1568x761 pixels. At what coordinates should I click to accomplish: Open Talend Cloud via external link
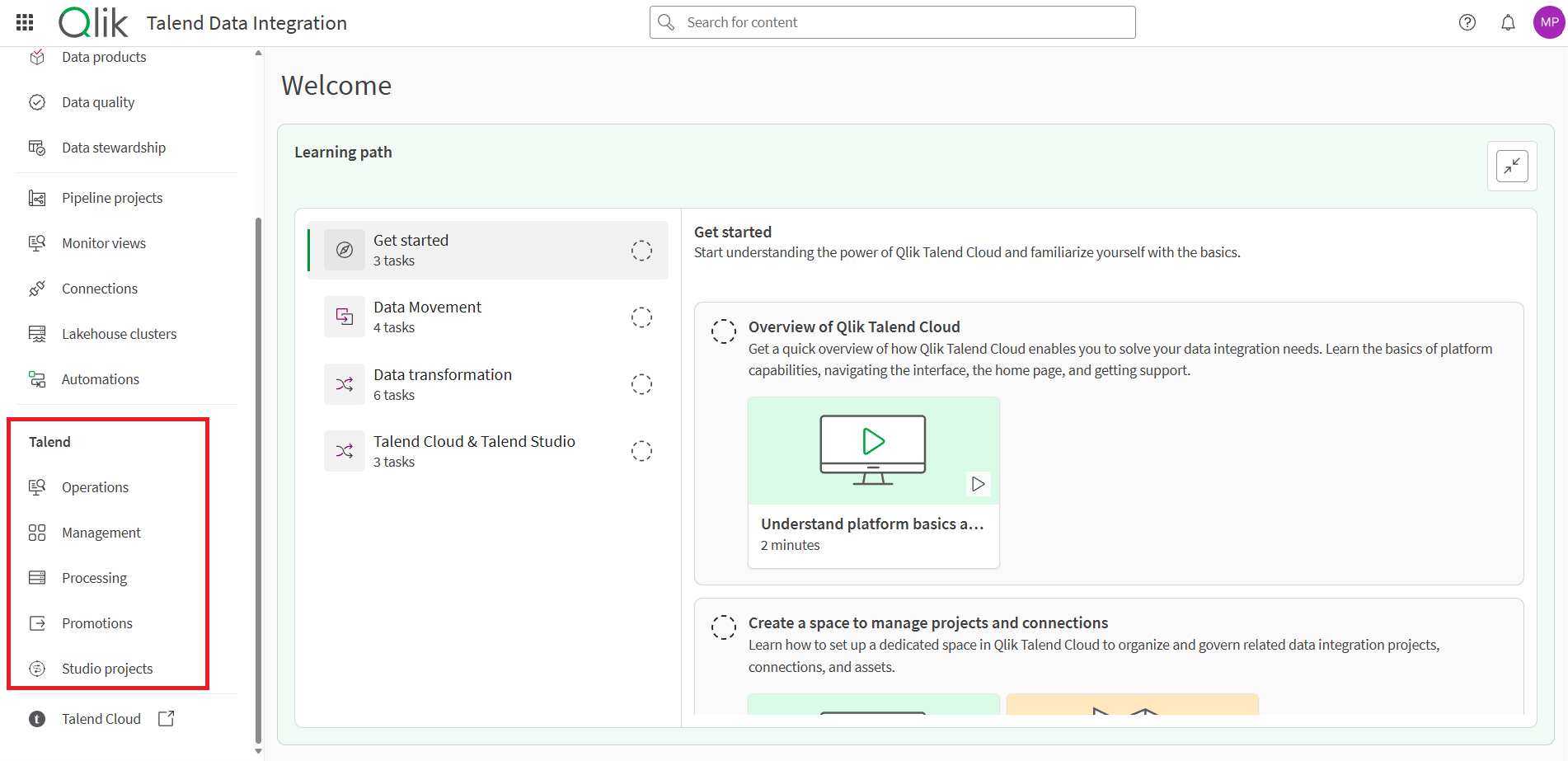pos(165,718)
